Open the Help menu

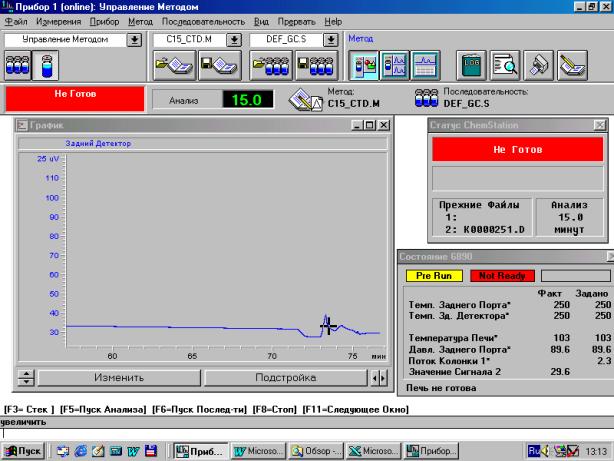click(333, 22)
